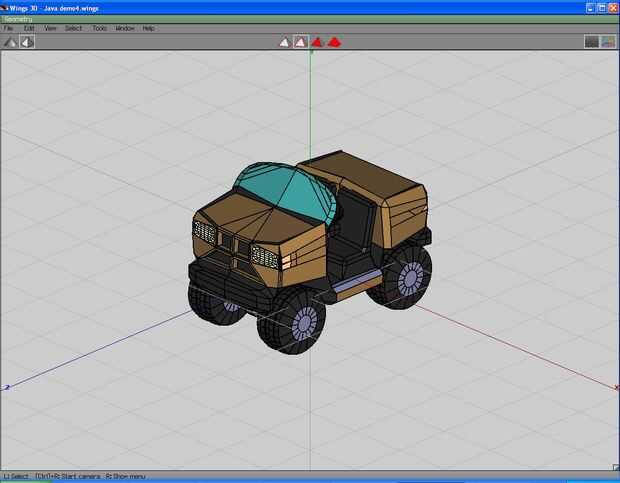Enable body selection mode red pyramid

click(334, 42)
